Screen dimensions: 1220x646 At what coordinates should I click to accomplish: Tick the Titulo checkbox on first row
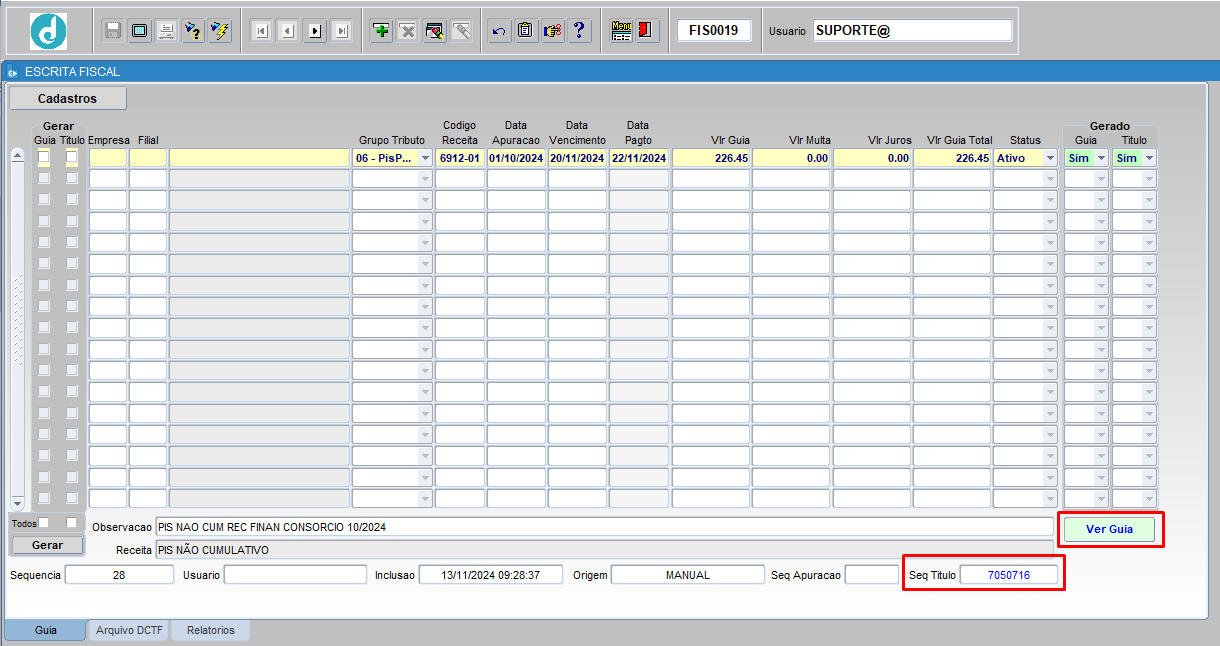72,157
